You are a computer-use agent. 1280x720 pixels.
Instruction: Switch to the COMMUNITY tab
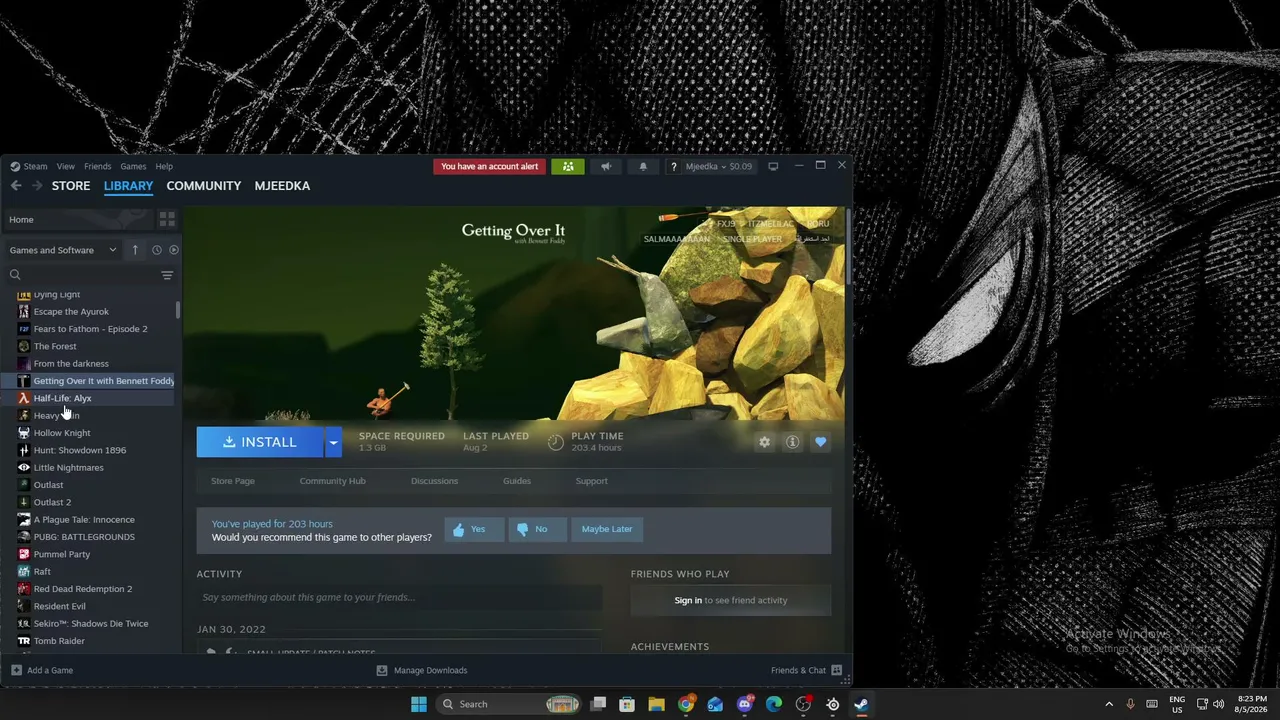[x=204, y=186]
